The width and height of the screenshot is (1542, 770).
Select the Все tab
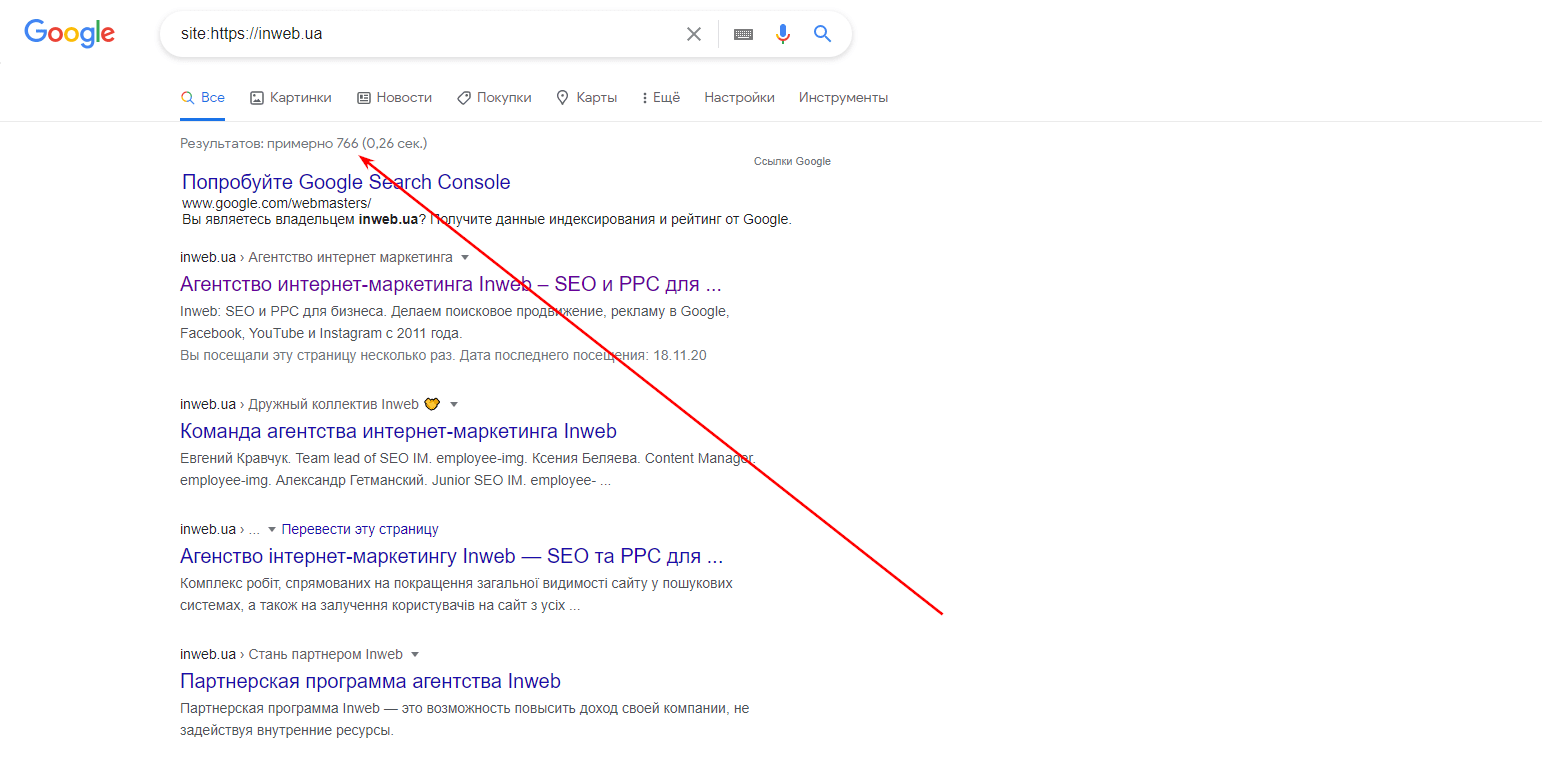coord(203,98)
